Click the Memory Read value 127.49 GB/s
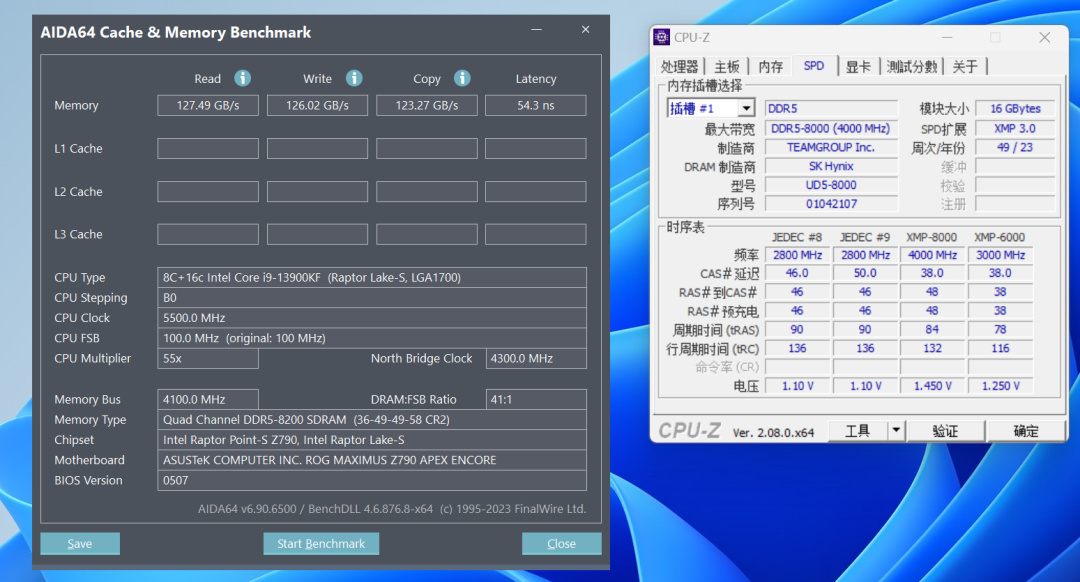This screenshot has height=582, width=1080. pos(208,105)
